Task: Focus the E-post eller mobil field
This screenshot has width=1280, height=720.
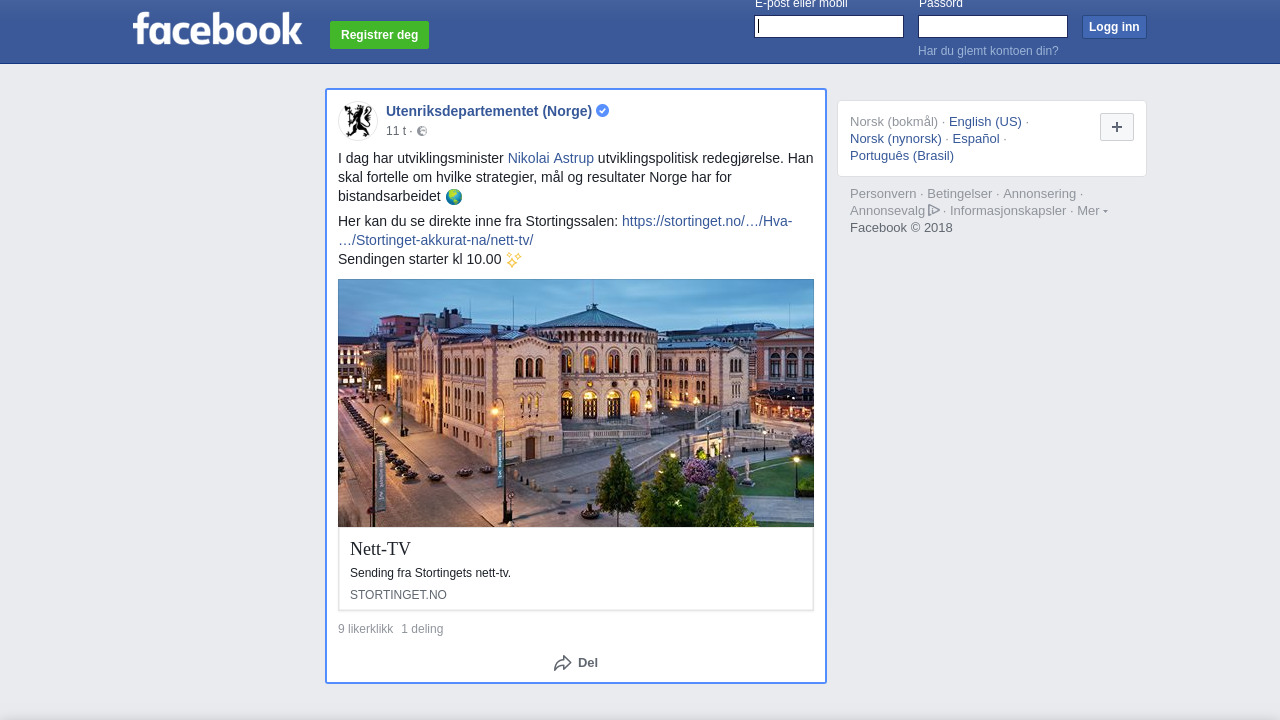Action: tap(829, 27)
